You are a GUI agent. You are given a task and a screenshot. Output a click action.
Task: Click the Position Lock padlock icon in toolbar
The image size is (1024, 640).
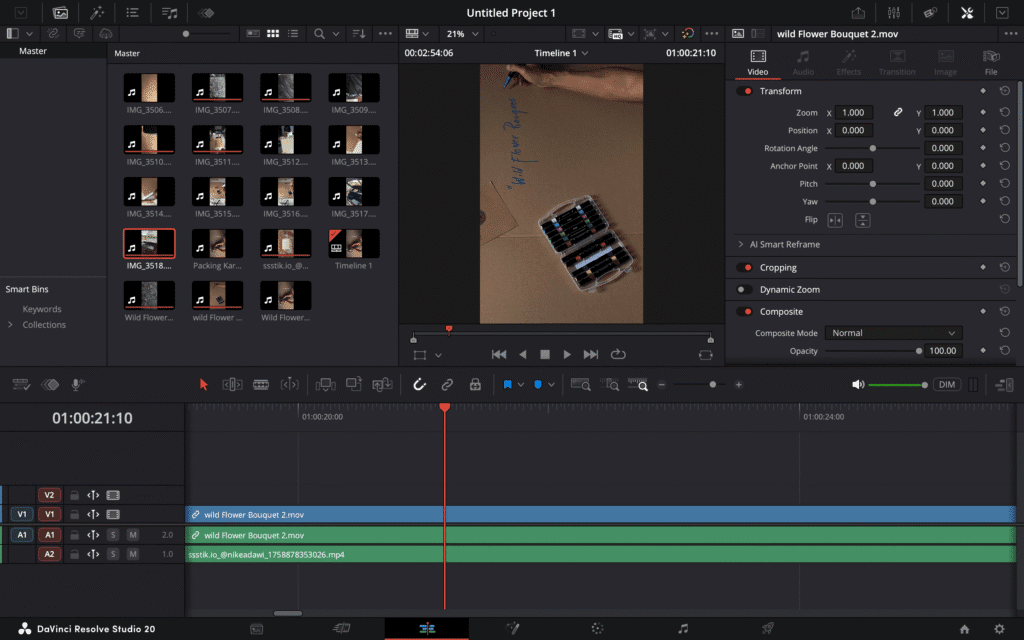coord(475,384)
